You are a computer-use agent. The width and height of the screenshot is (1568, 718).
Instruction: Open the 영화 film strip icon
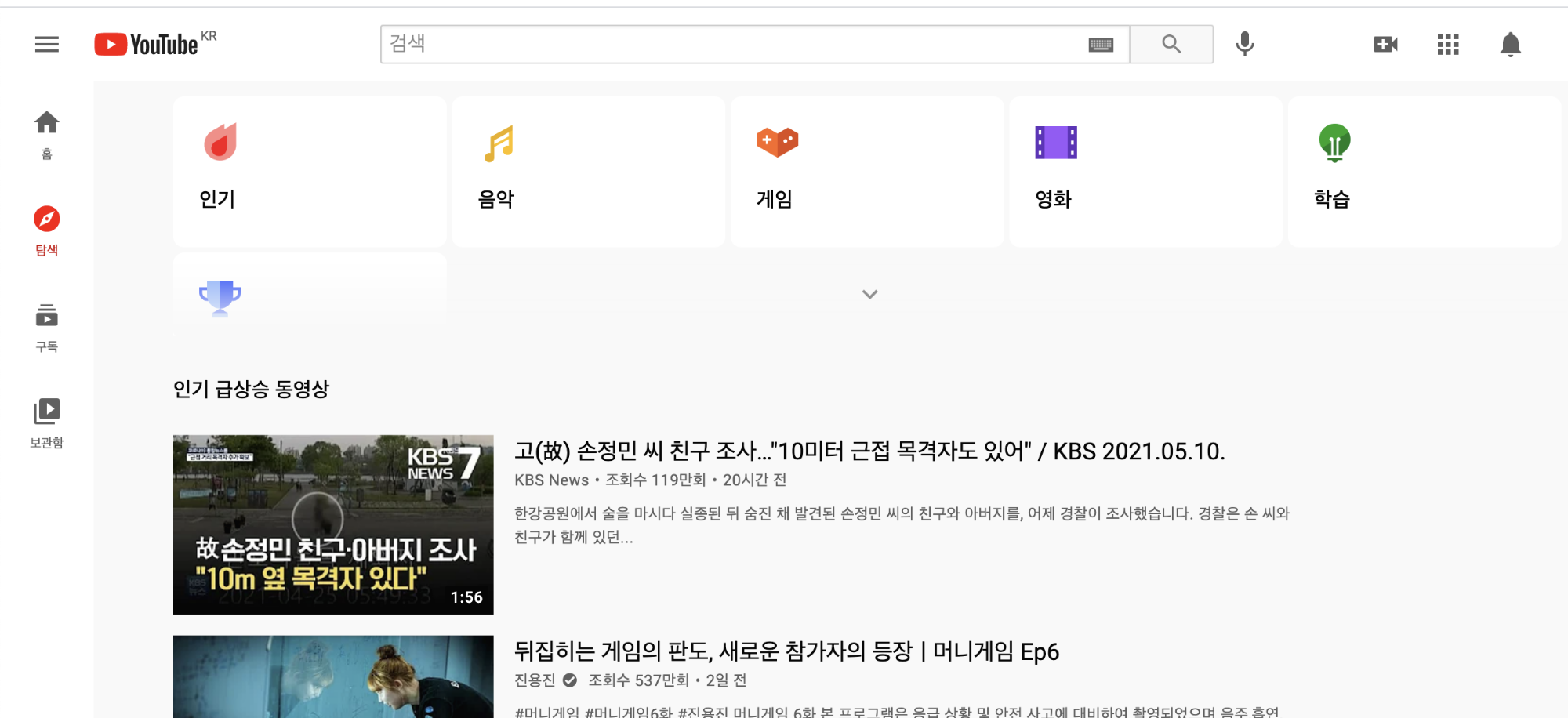coord(1056,143)
